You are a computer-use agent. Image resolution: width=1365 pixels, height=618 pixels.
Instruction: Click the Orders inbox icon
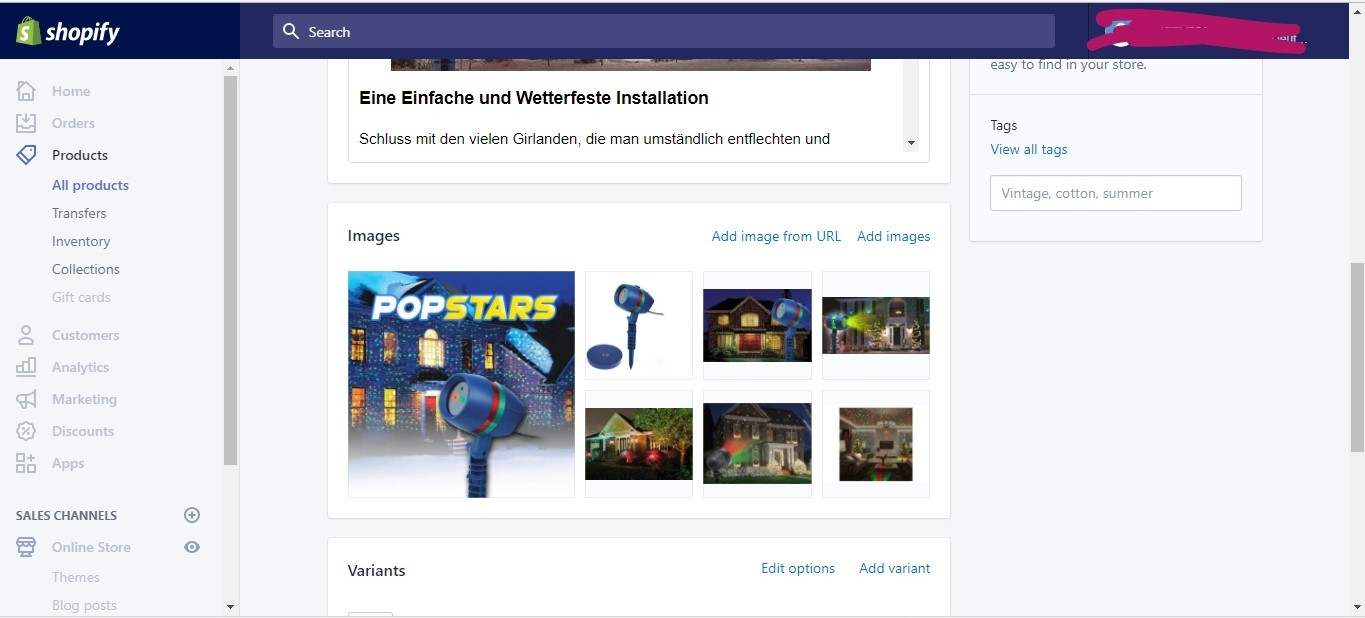pos(26,123)
